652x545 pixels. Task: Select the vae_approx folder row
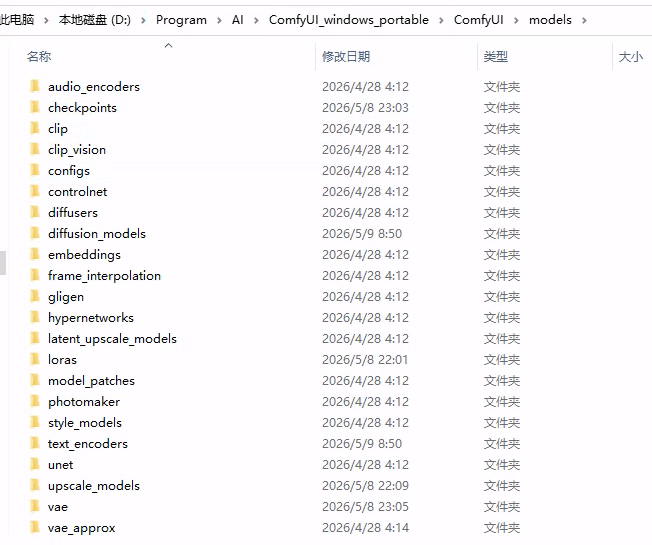pos(274,528)
